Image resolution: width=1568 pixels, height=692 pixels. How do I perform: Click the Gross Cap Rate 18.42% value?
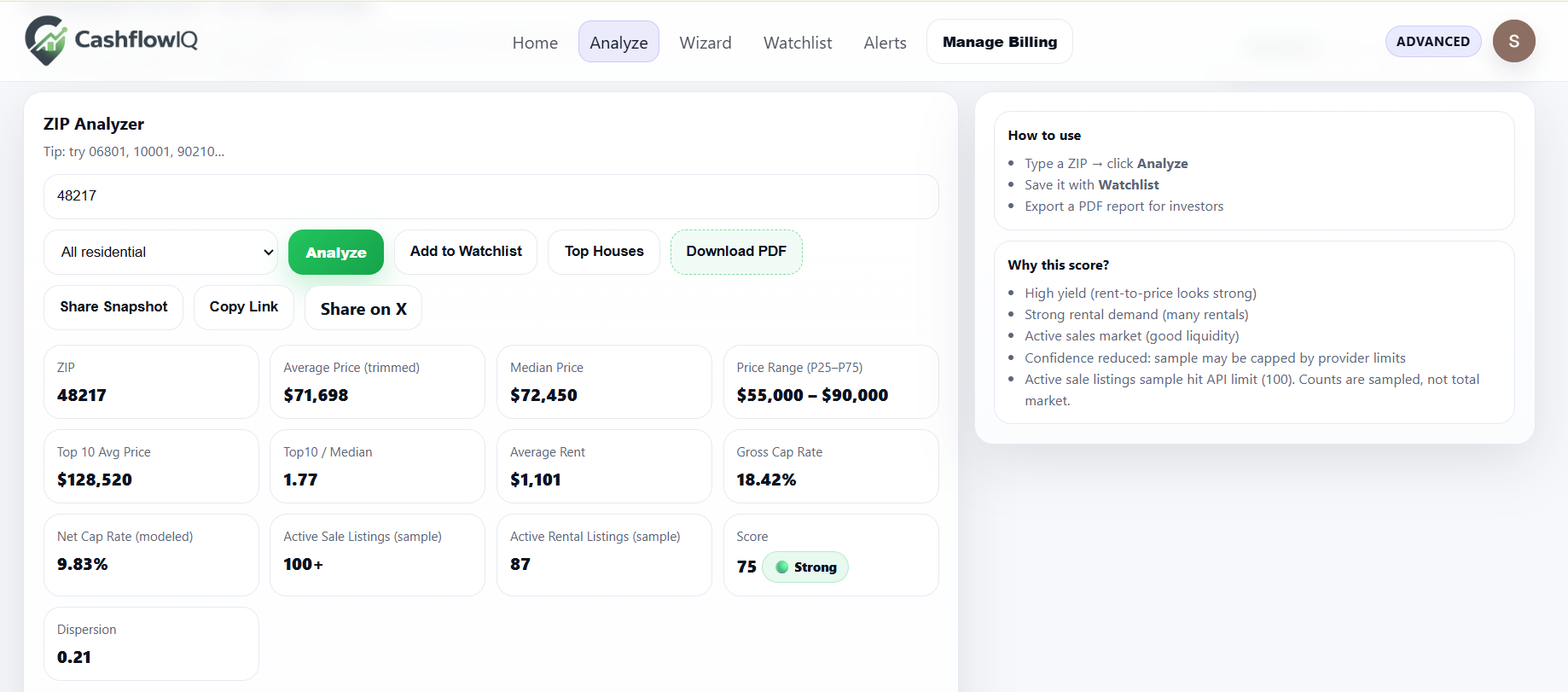(766, 480)
